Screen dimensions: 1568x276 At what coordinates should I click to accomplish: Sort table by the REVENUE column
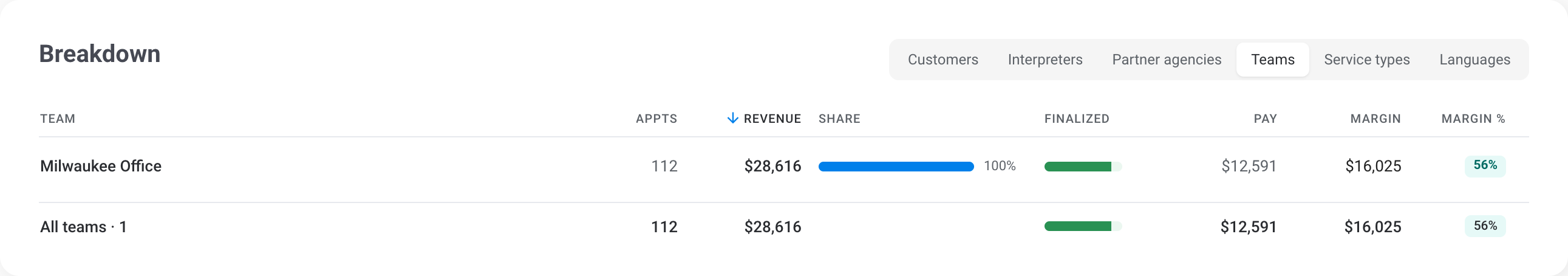point(772,119)
